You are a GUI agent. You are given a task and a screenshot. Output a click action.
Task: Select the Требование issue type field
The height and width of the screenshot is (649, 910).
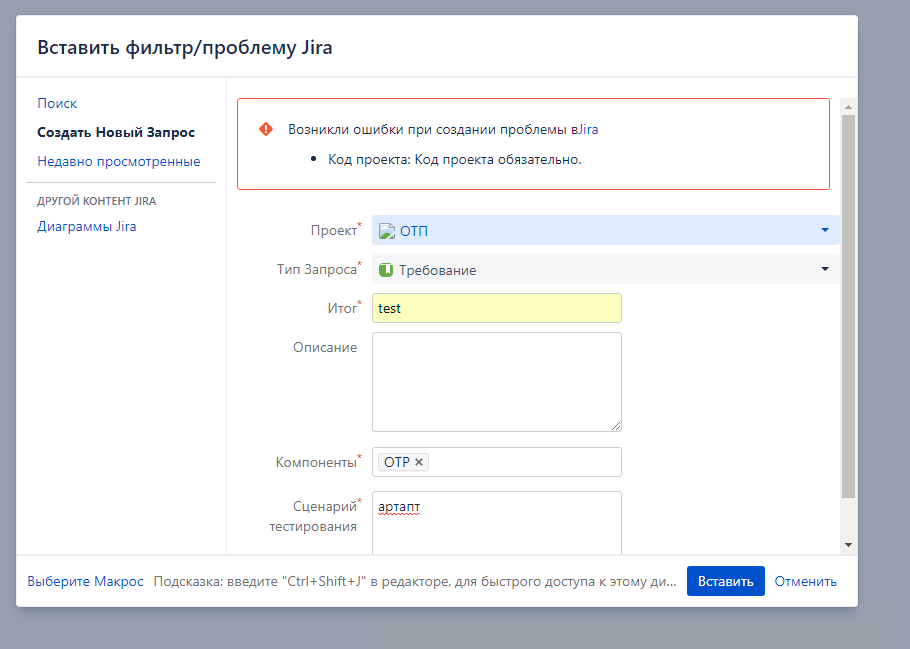(606, 269)
